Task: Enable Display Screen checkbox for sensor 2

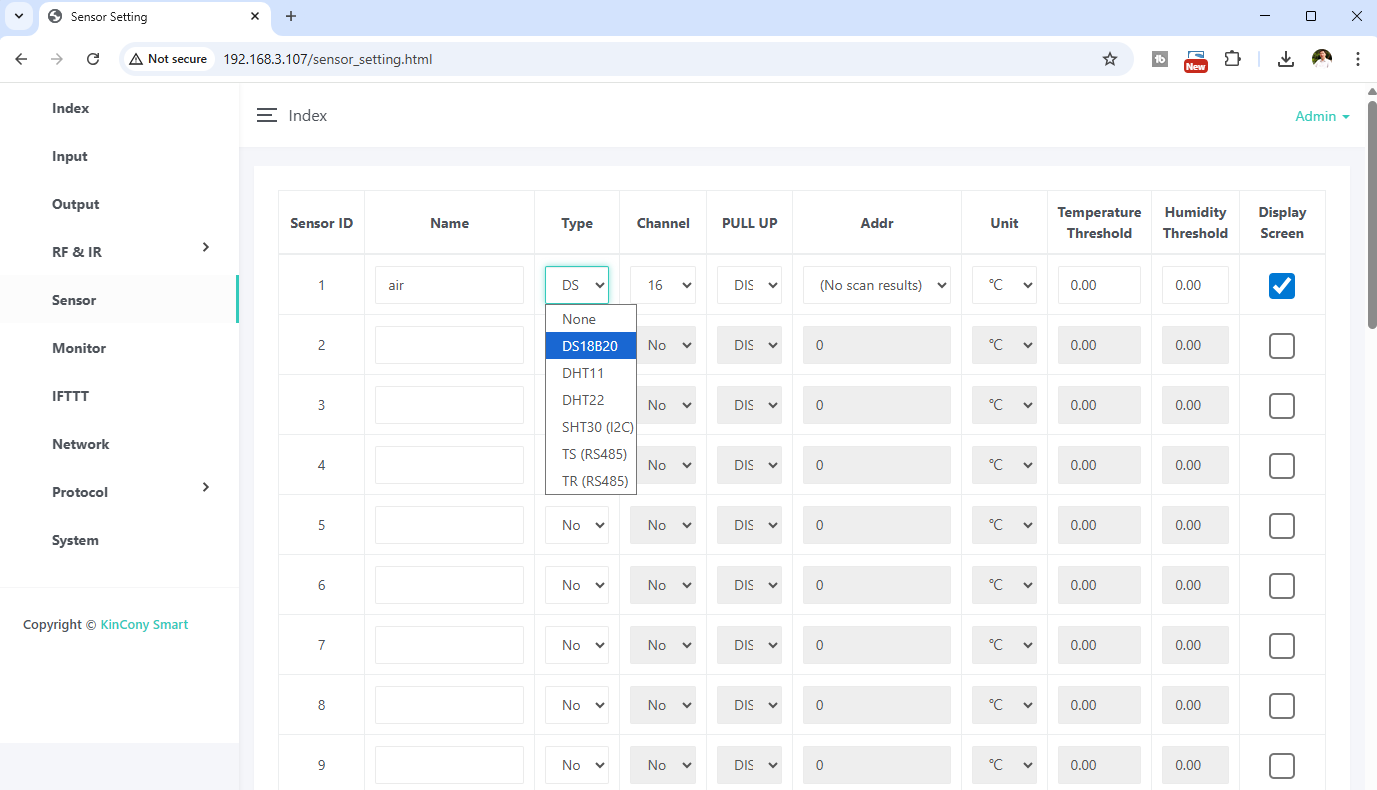Action: pyautogui.click(x=1281, y=346)
